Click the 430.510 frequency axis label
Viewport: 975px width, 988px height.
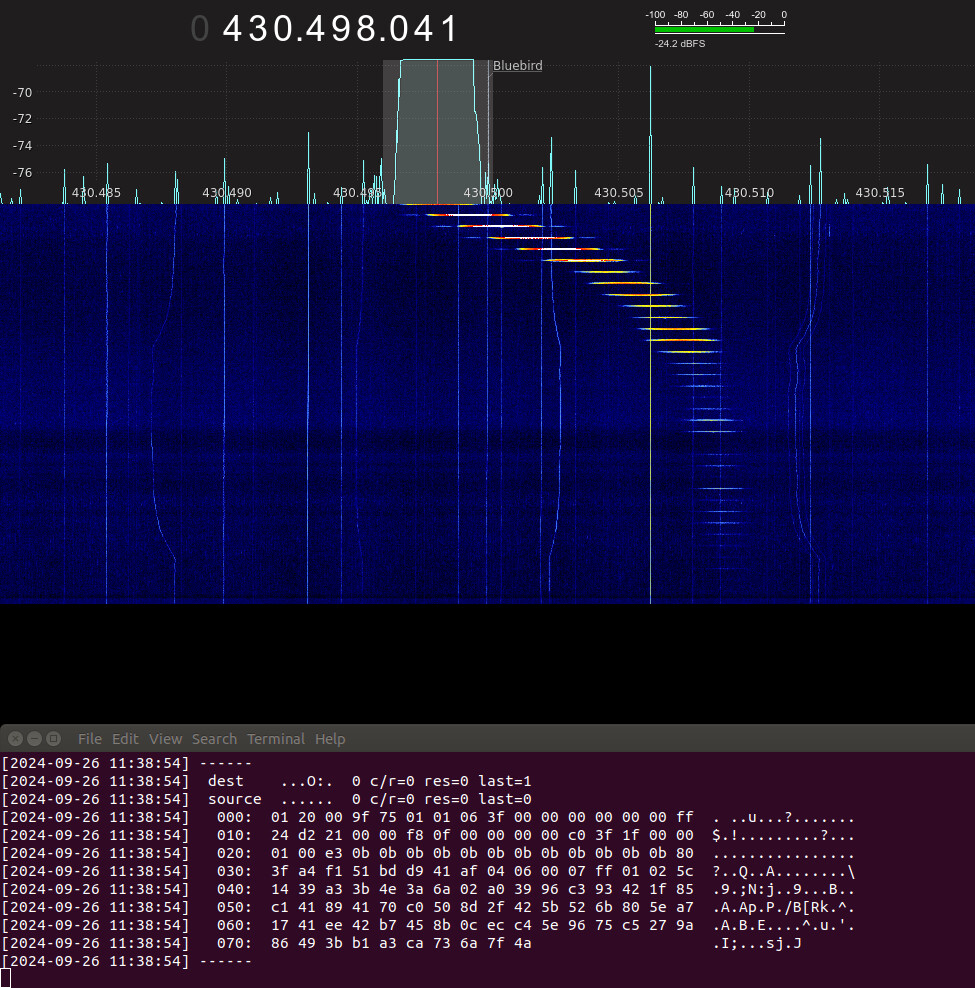point(749,193)
